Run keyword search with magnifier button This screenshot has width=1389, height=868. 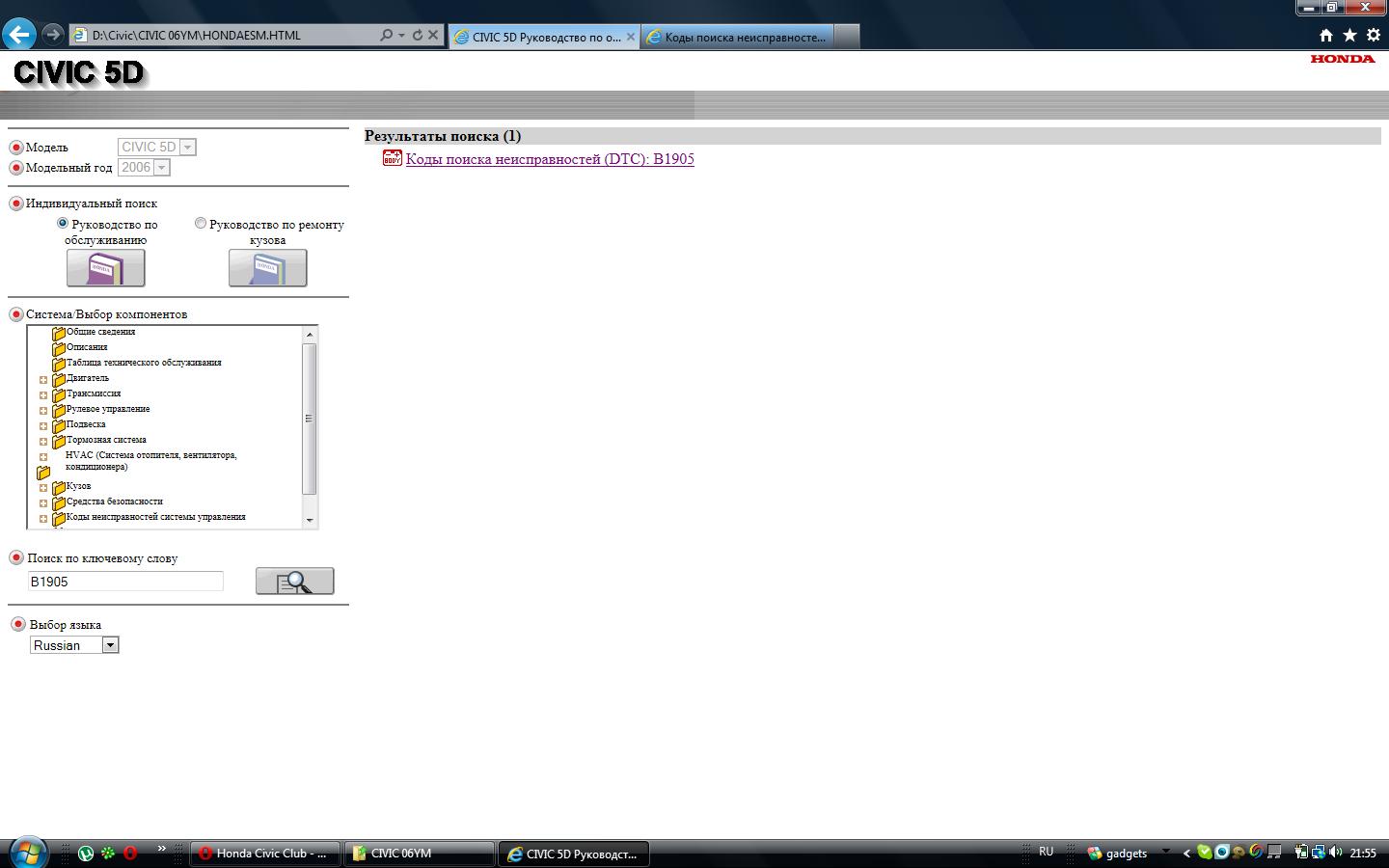point(295,582)
